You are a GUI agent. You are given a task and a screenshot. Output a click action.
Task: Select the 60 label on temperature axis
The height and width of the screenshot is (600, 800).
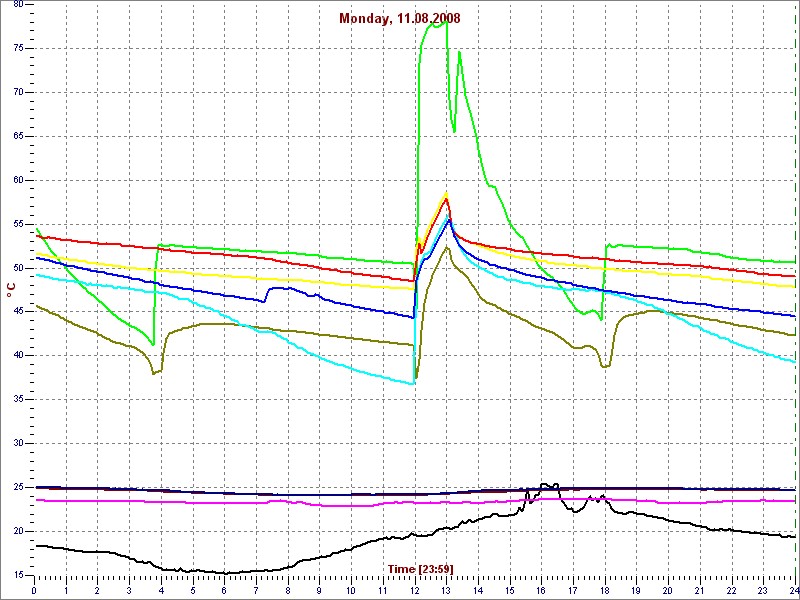pyautogui.click(x=18, y=180)
